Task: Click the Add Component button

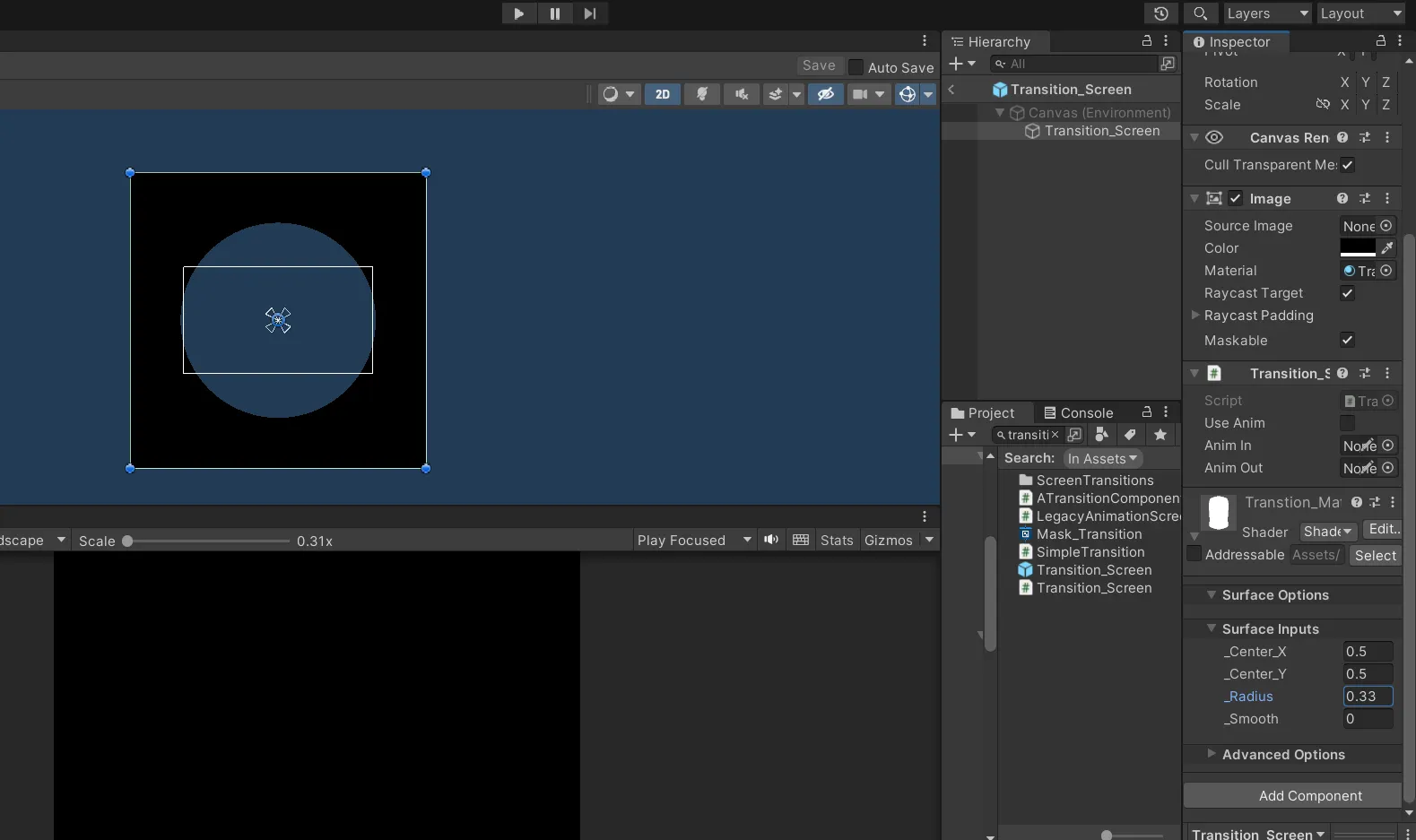Action: pyautogui.click(x=1309, y=795)
